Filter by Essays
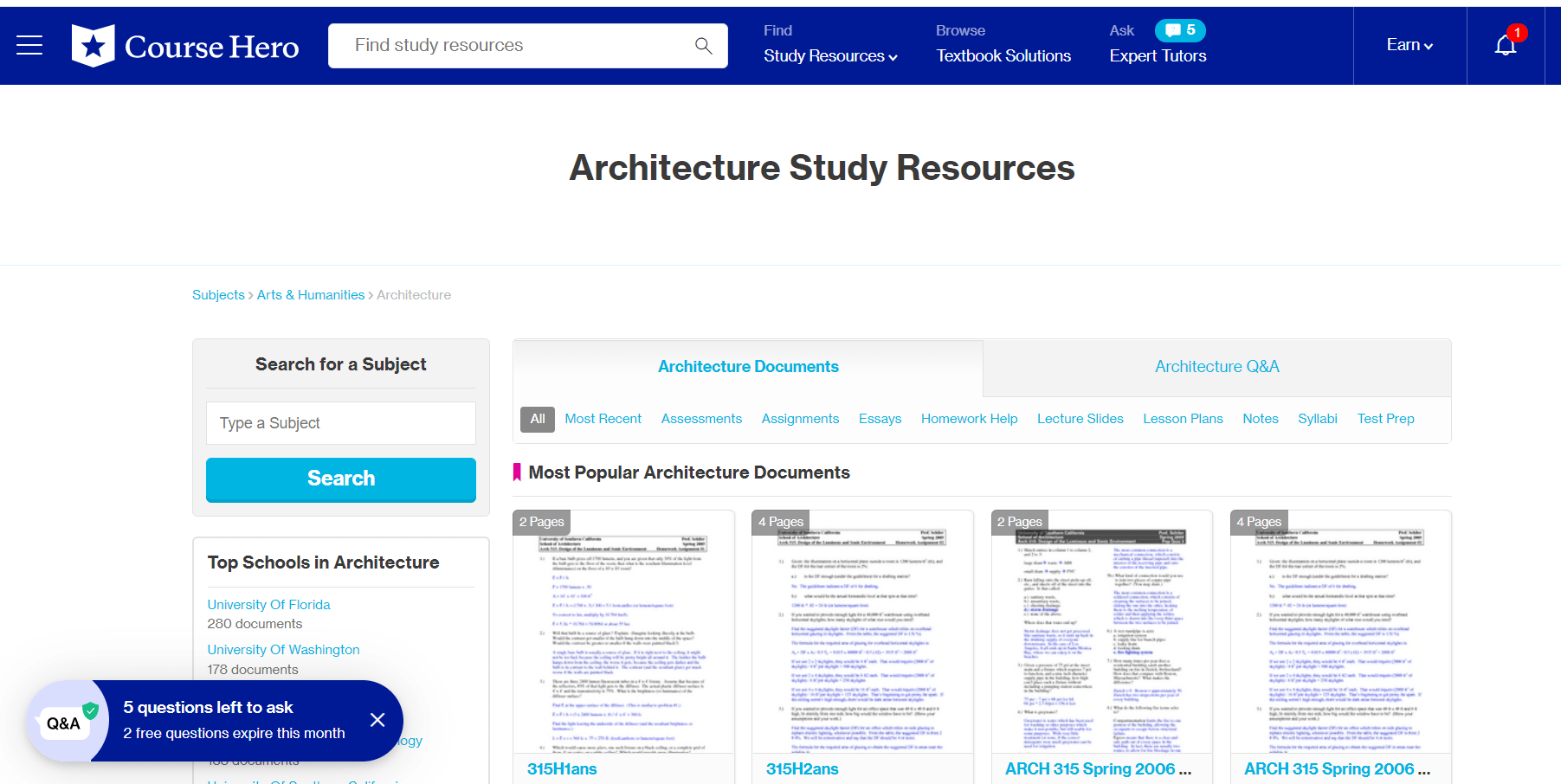 [x=880, y=419]
